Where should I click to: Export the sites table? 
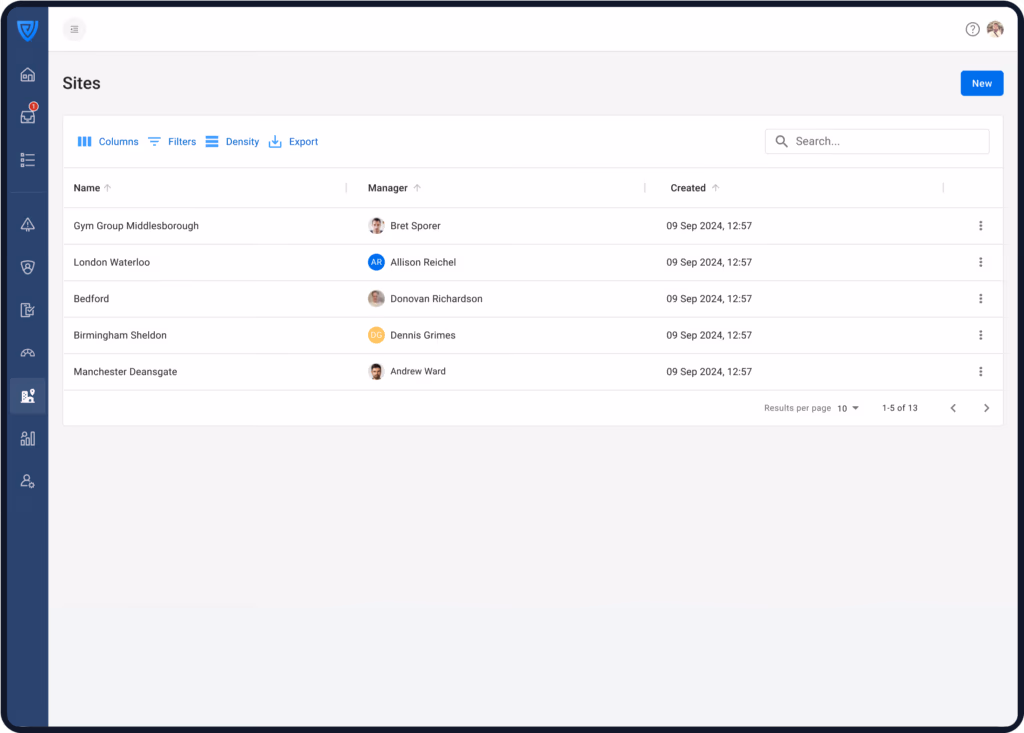(293, 142)
